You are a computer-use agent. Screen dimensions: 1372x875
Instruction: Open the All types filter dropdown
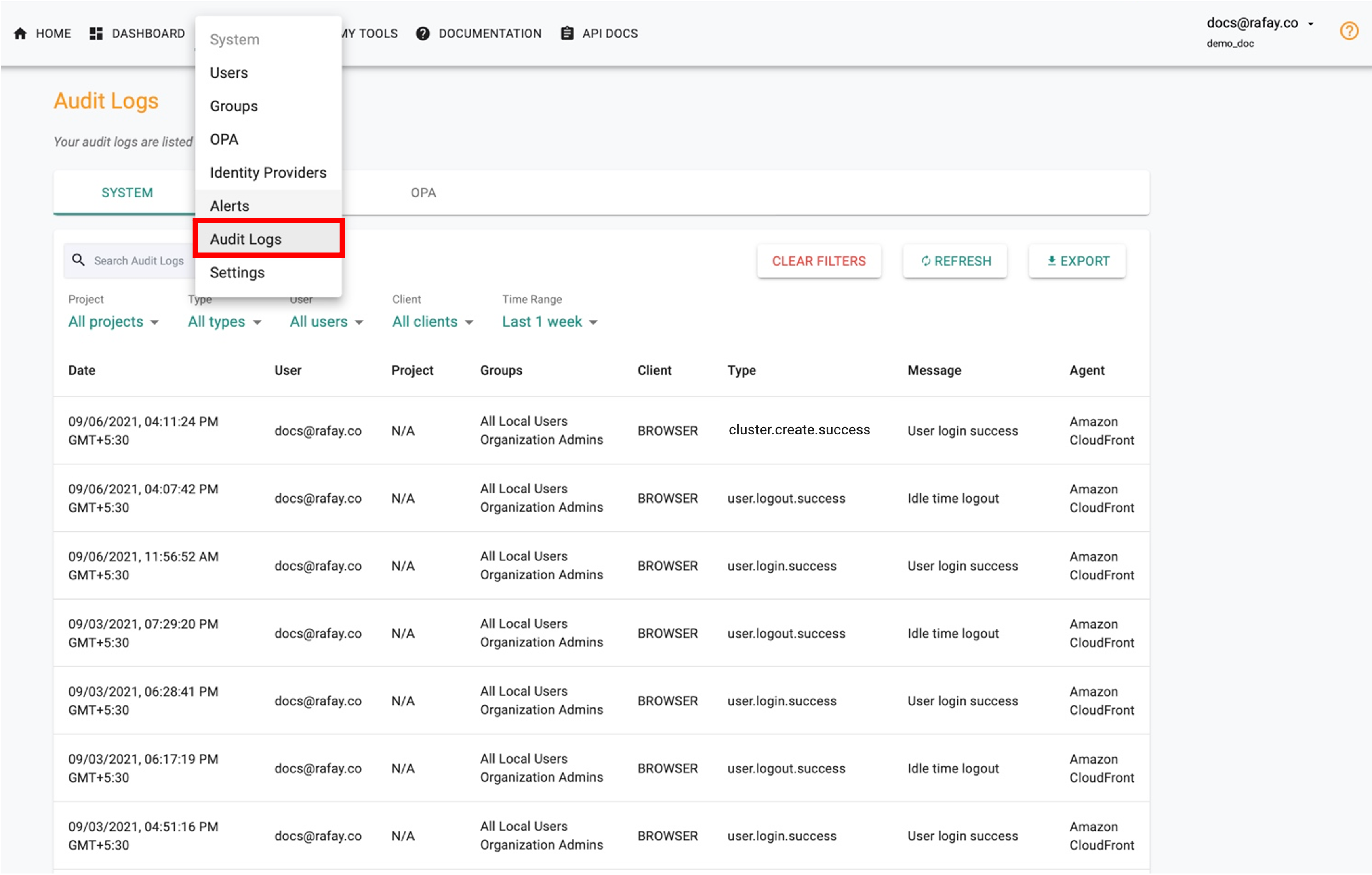point(225,322)
